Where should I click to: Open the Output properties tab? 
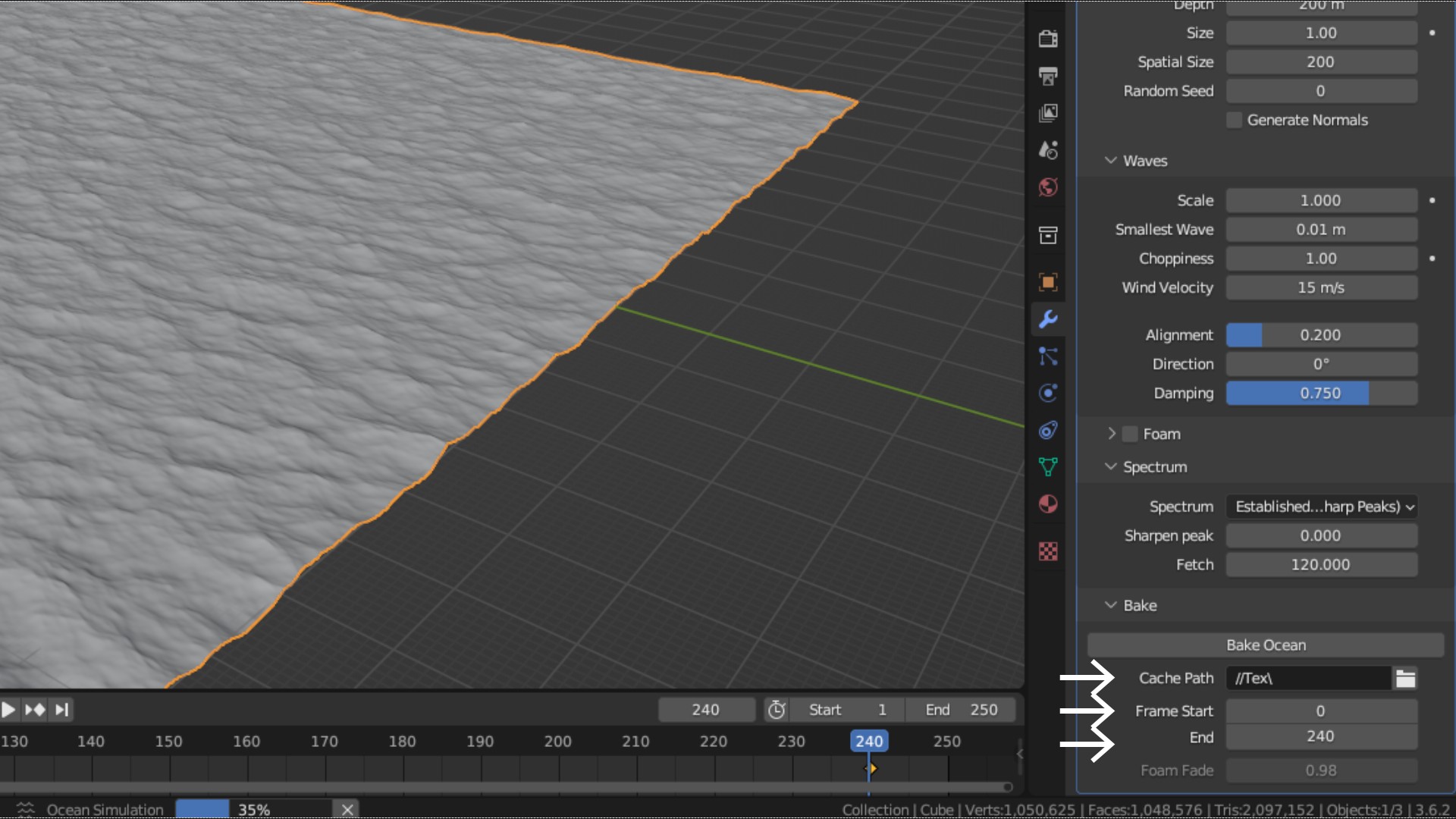coord(1048,76)
